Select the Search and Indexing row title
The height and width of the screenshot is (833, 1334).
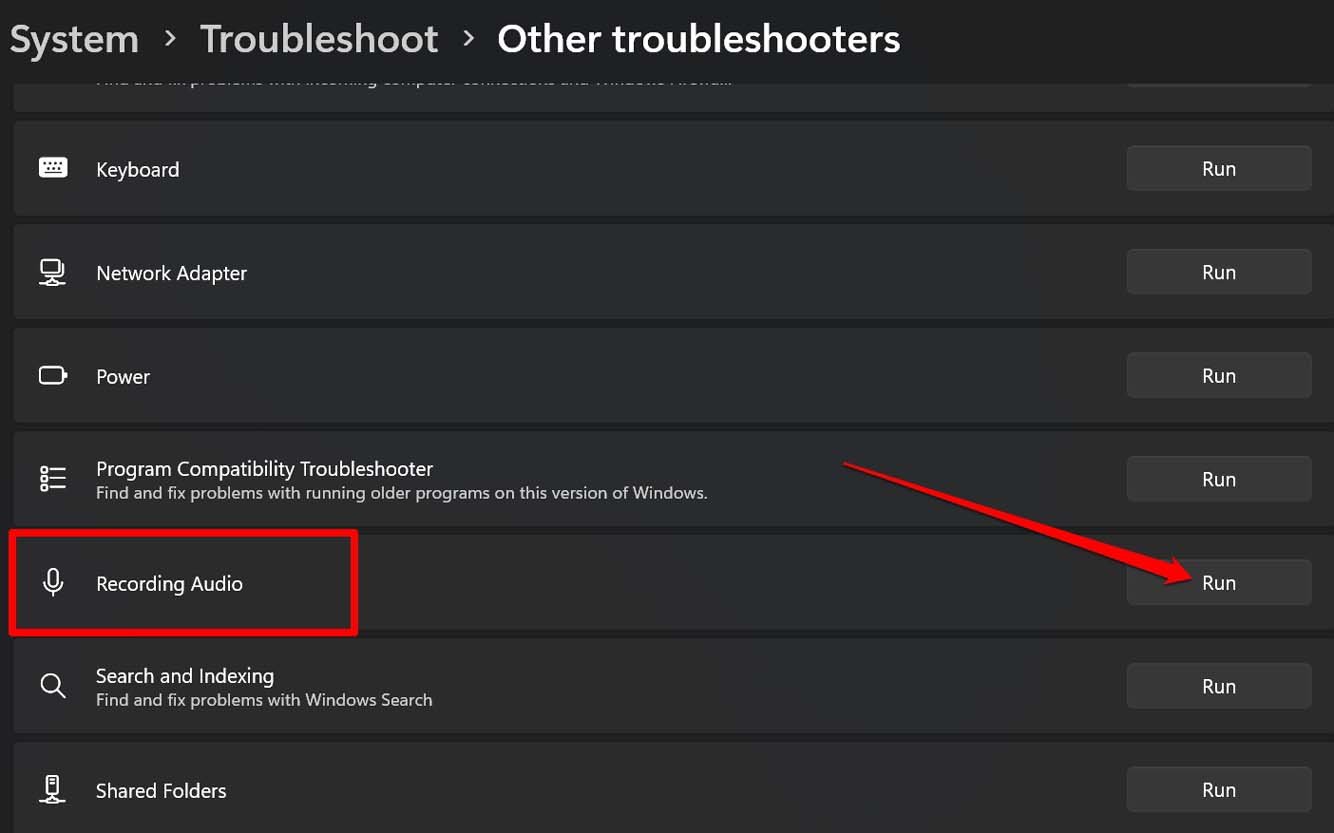pyautogui.click(x=185, y=676)
